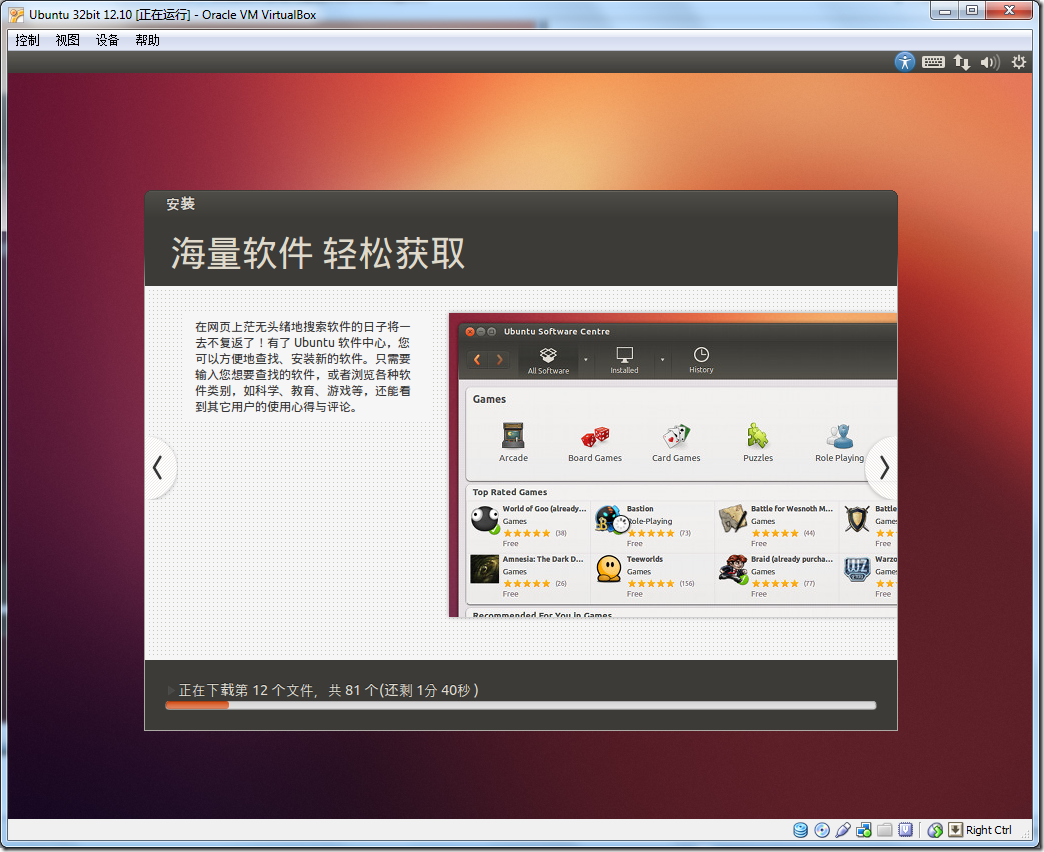This screenshot has height=852, width=1044.
Task: Click the accessibility icon in top panel
Action: point(904,62)
